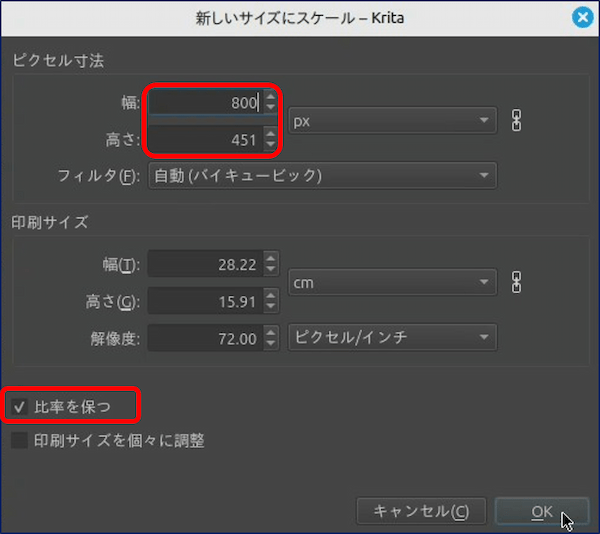600x534 pixels.
Task: Click the print width field showing 28.22
Action: pyautogui.click(x=205, y=264)
